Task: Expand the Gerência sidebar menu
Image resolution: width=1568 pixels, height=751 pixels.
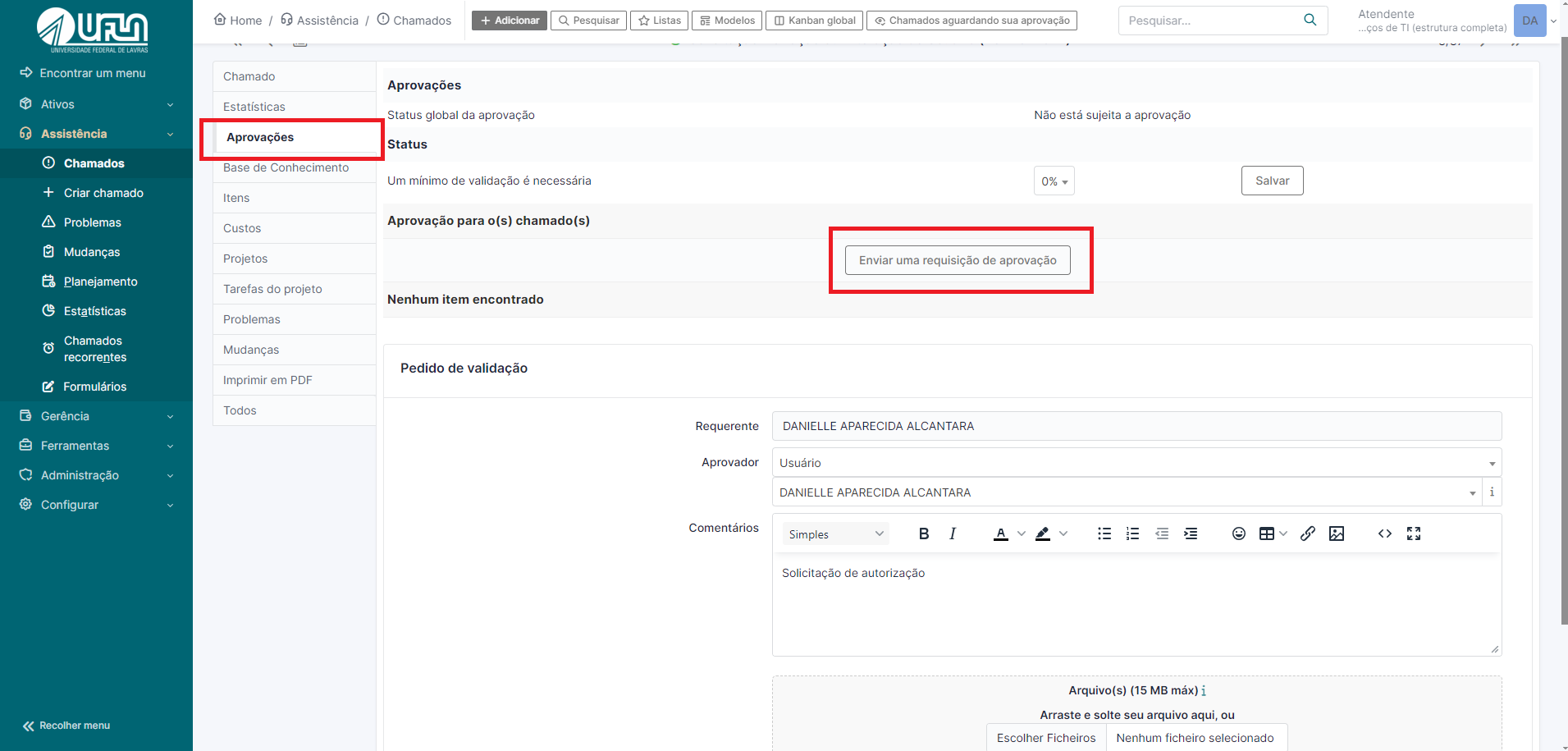Action: click(x=96, y=416)
